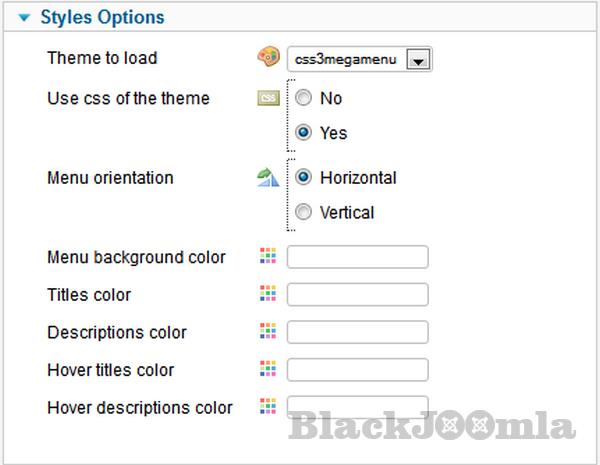Image resolution: width=600 pixels, height=465 pixels.
Task: Click the Styles Options panel title
Action: point(101,17)
